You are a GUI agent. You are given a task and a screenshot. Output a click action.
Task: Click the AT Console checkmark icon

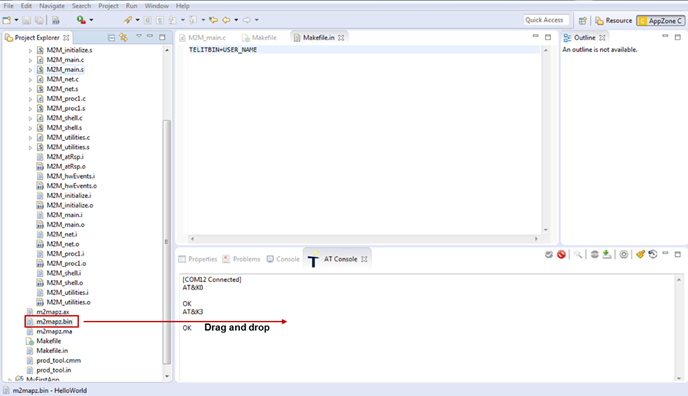[x=548, y=254]
